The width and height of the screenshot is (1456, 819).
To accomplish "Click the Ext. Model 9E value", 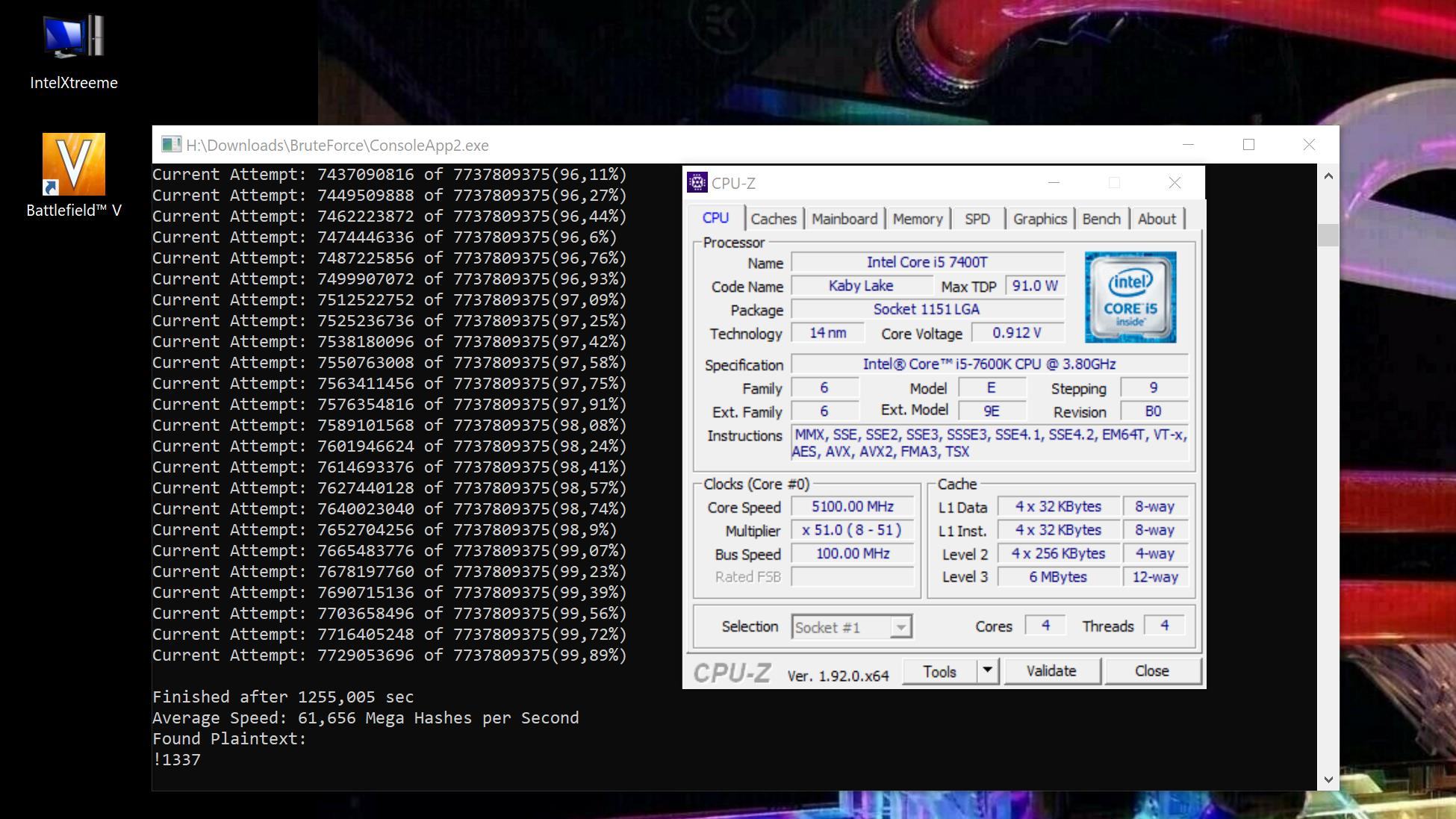I will click(992, 411).
